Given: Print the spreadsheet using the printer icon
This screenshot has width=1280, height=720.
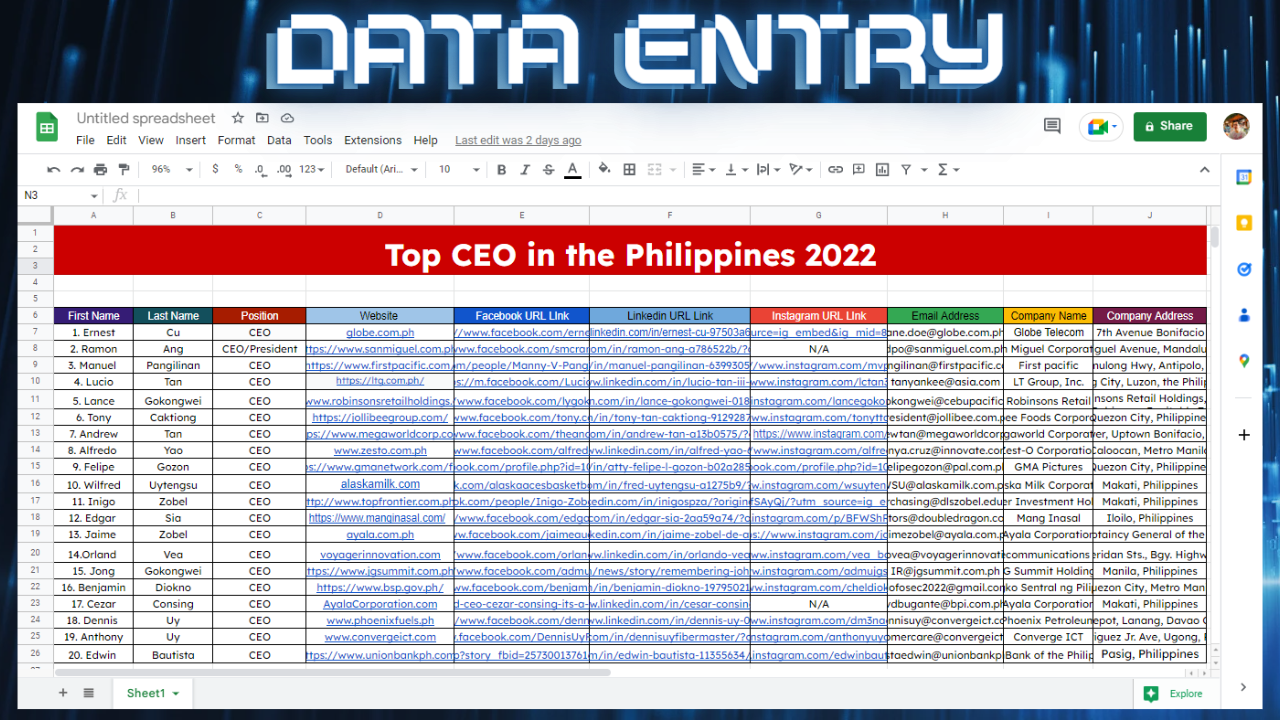Looking at the screenshot, I should click(100, 170).
